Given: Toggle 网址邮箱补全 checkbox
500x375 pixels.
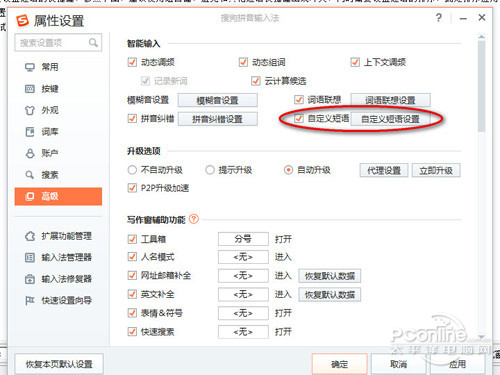Looking at the screenshot, I should coord(132,275).
